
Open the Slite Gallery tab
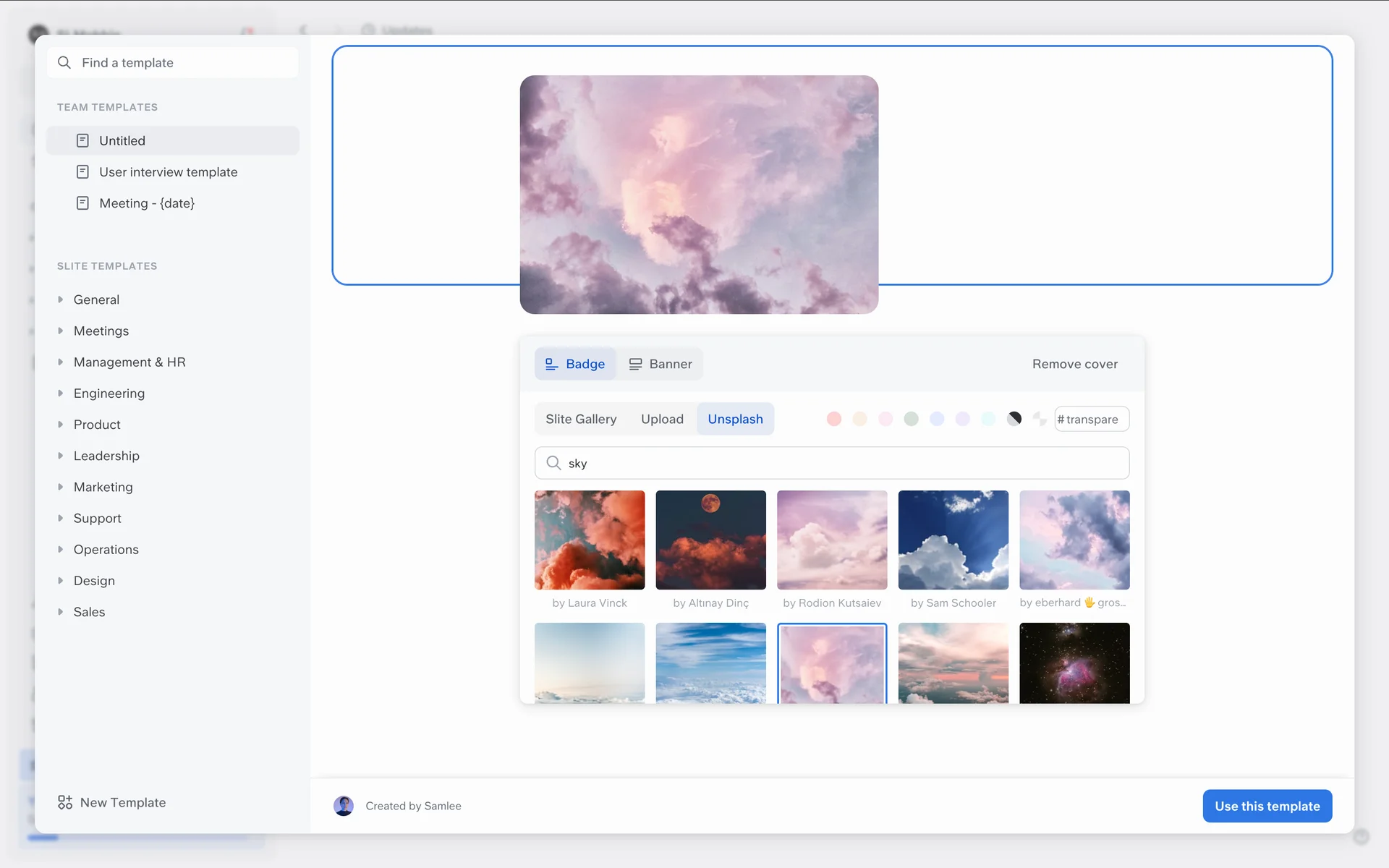point(581,419)
